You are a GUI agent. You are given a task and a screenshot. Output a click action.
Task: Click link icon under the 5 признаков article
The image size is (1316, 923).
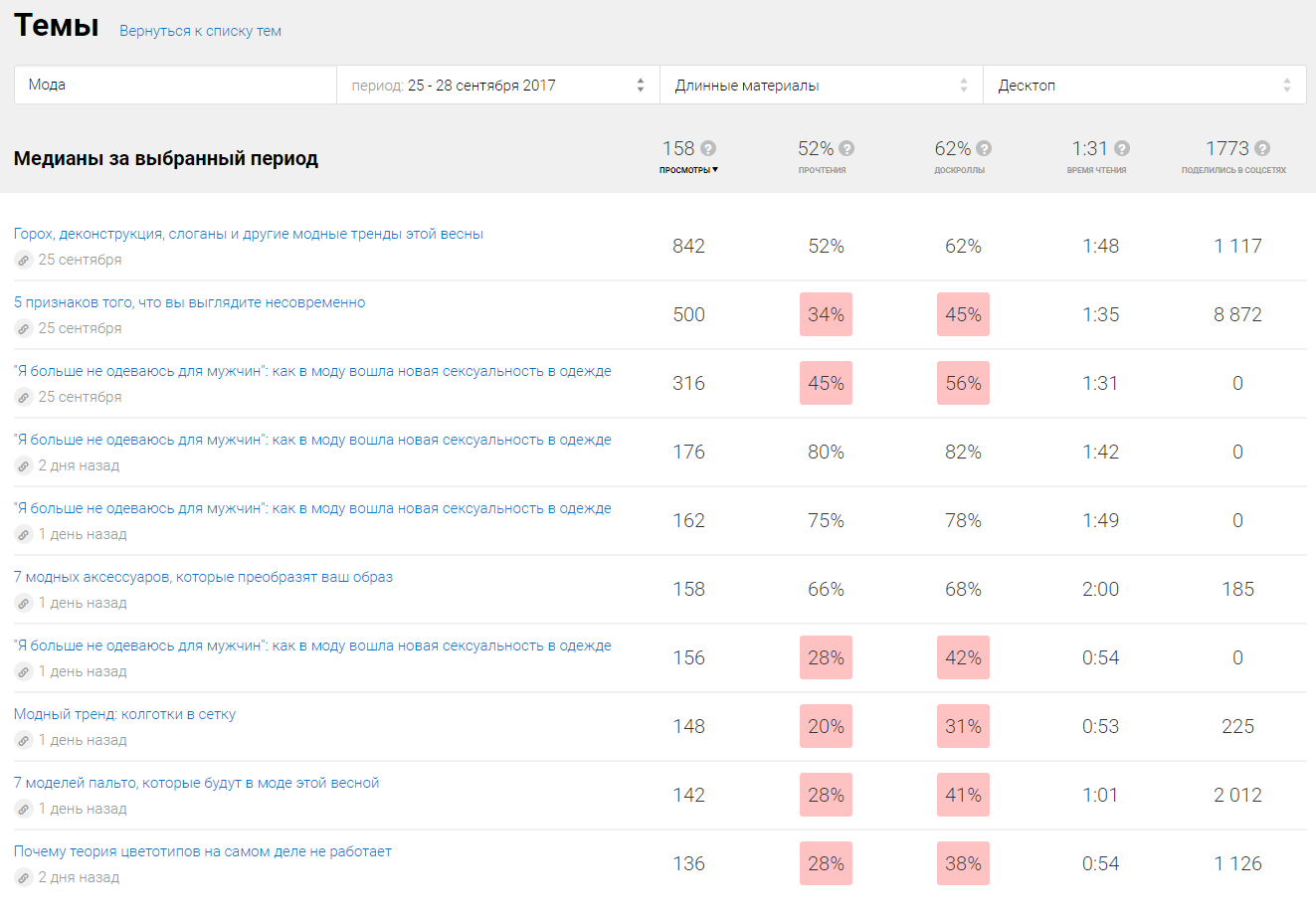coord(24,328)
